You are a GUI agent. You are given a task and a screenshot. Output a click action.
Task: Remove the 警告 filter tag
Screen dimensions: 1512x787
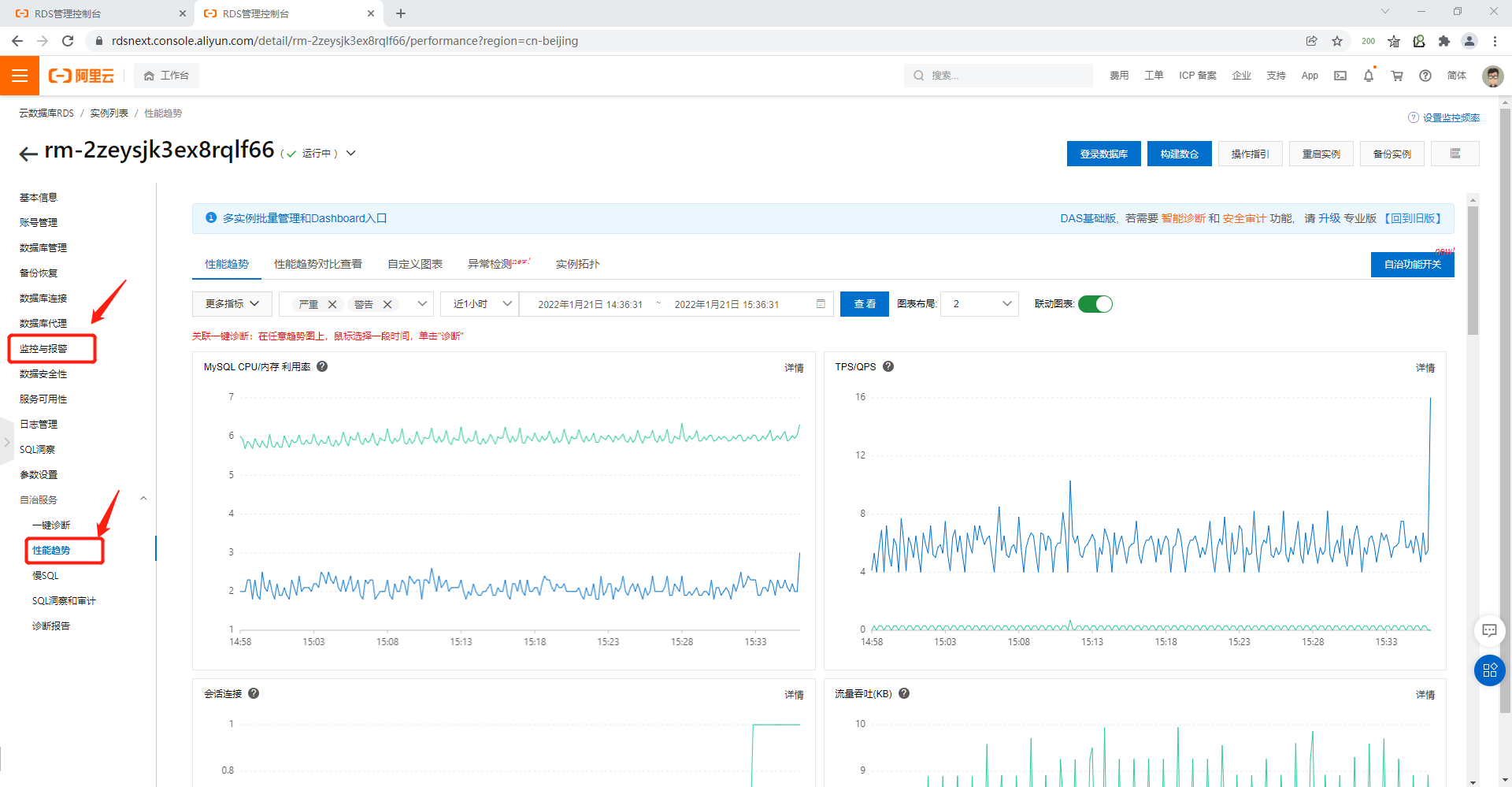387,305
